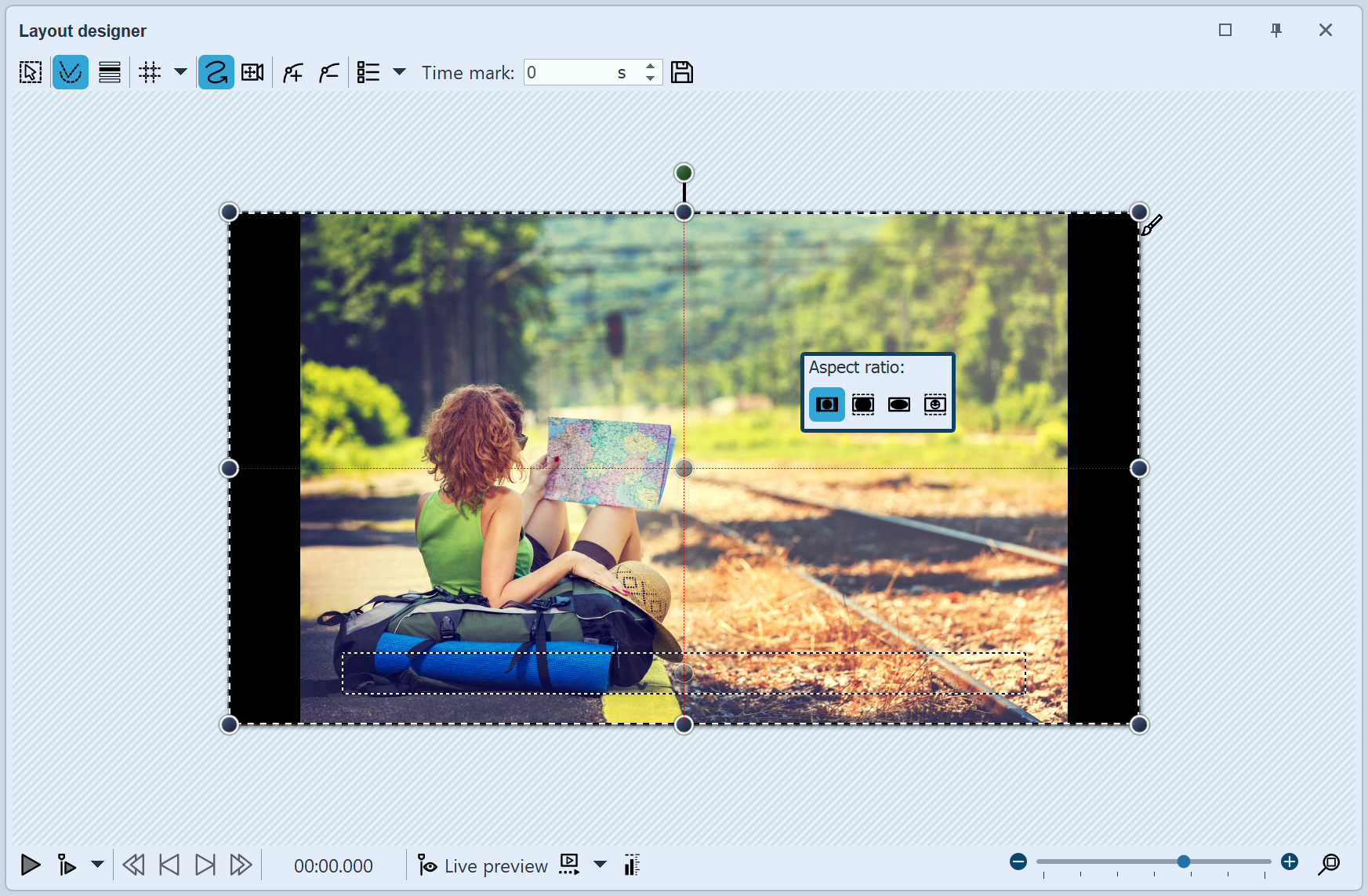
Task: Click the Live preview label
Action: pyautogui.click(x=494, y=865)
